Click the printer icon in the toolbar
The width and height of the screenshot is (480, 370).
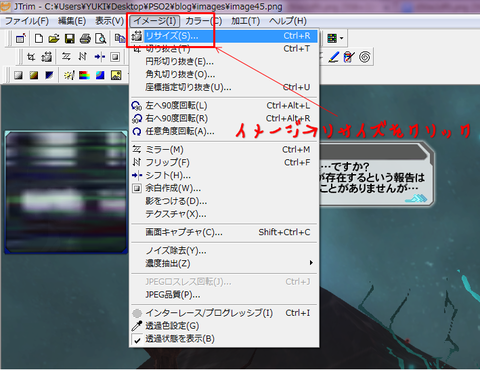[x=85, y=39]
